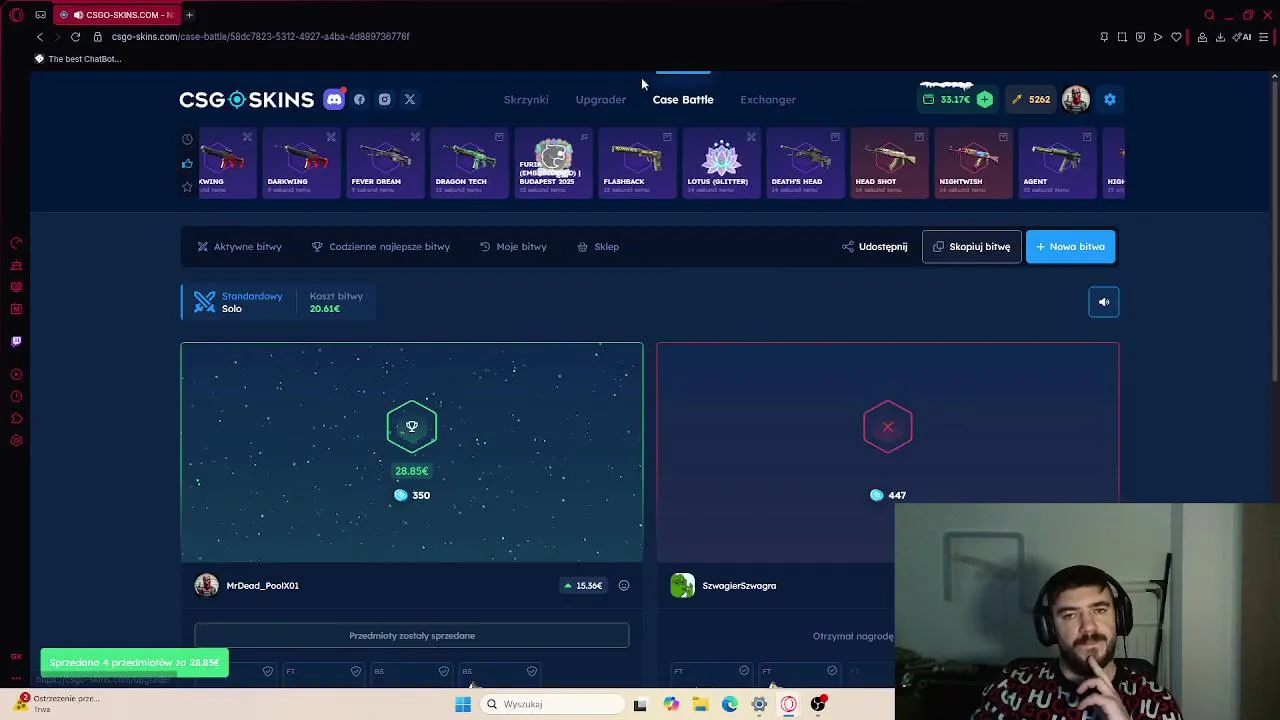The height and width of the screenshot is (720, 1280).
Task: Click browser back arrow
Action: pos(40,36)
